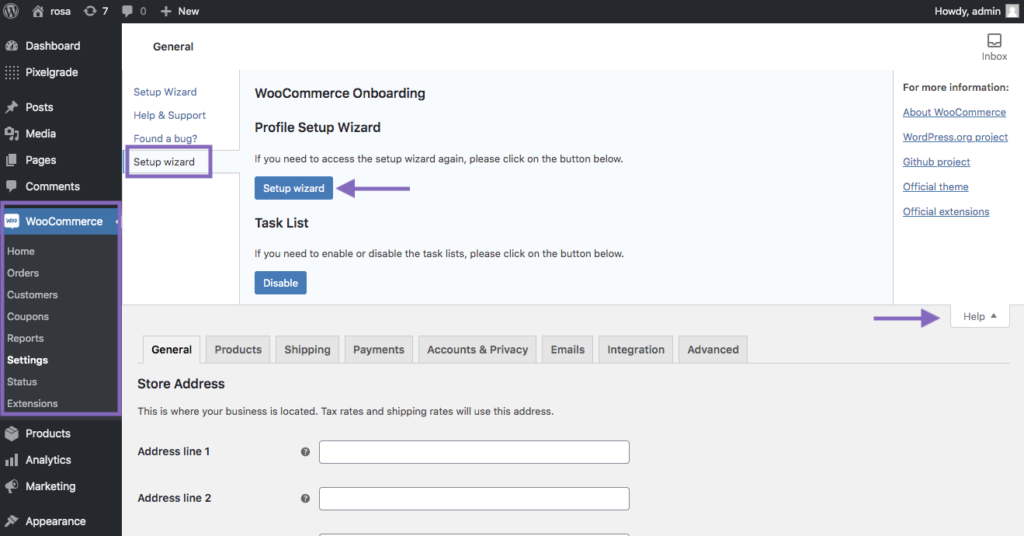Image resolution: width=1024 pixels, height=536 pixels.
Task: Collapse the Help panel toggle
Action: (x=980, y=316)
